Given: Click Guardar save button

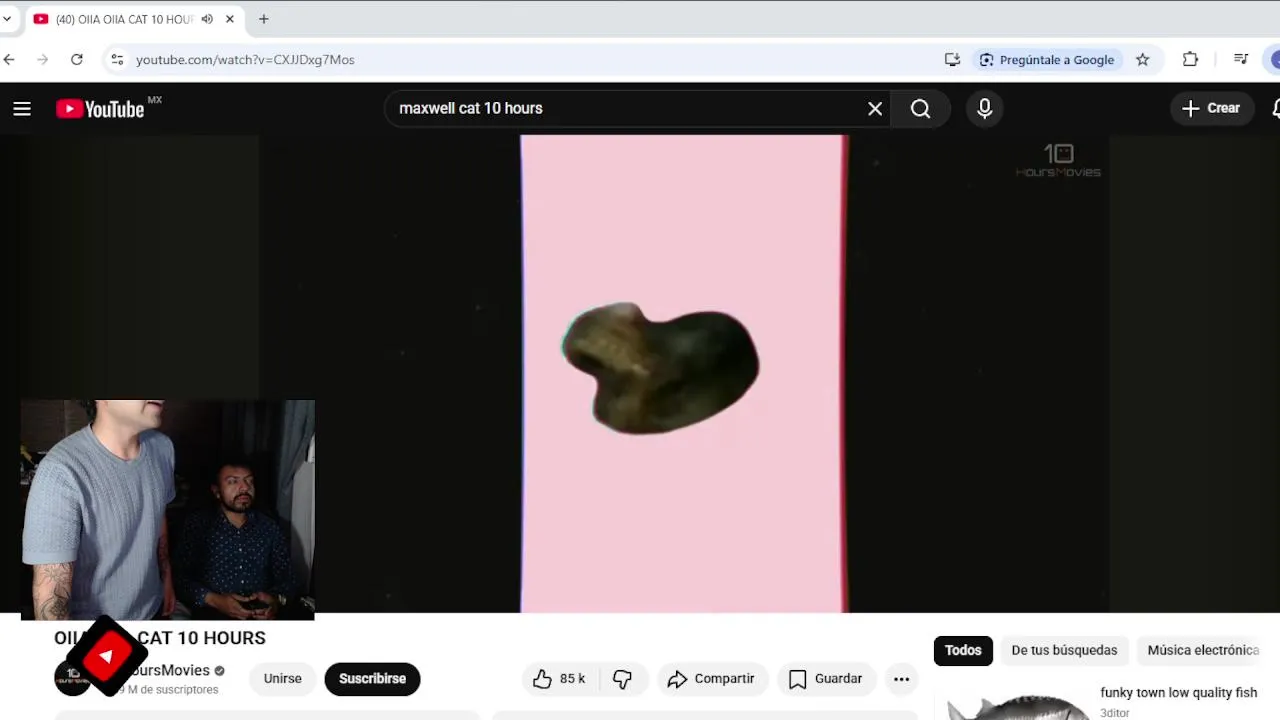Looking at the screenshot, I should click(x=826, y=679).
